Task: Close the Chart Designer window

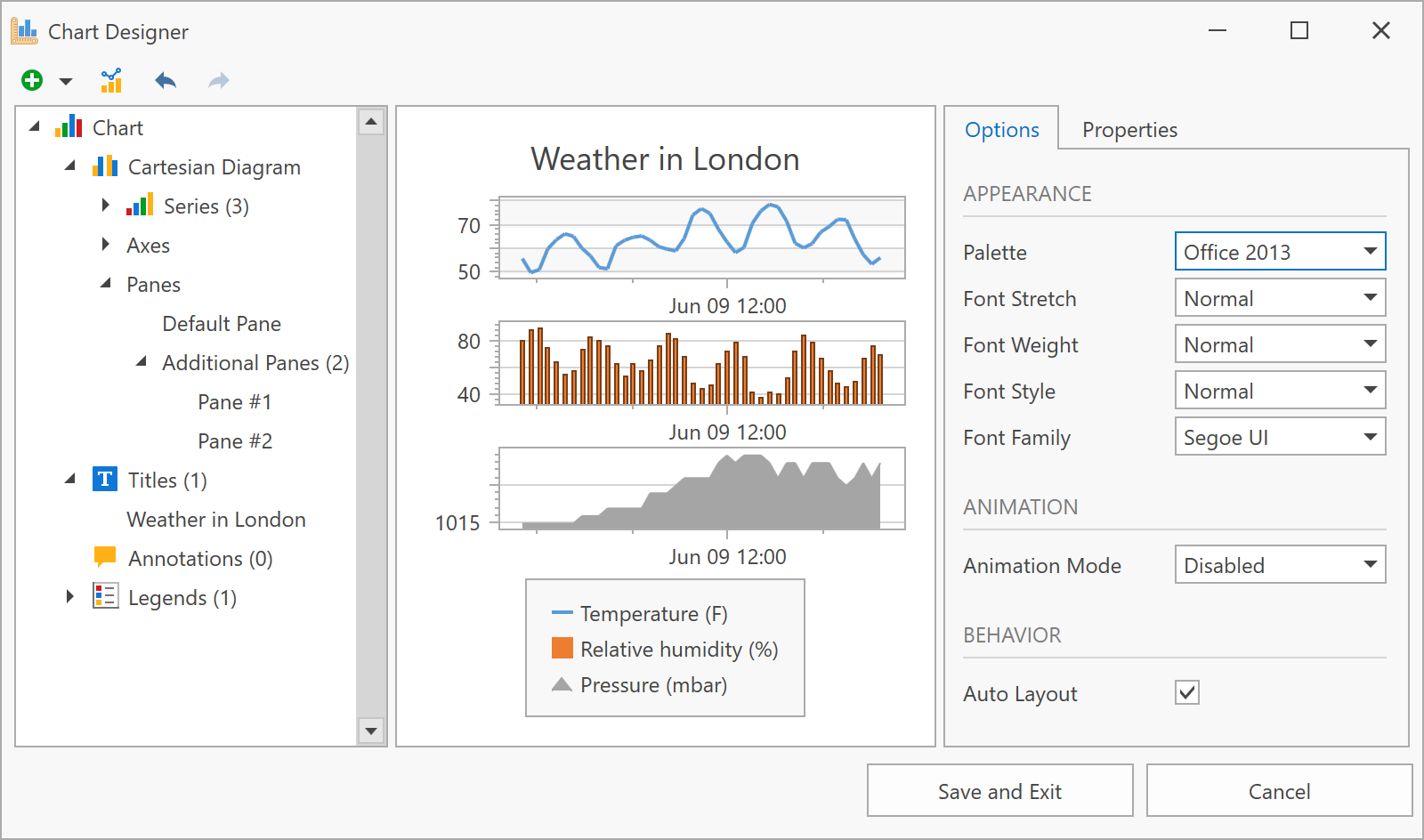Action: tap(1381, 30)
